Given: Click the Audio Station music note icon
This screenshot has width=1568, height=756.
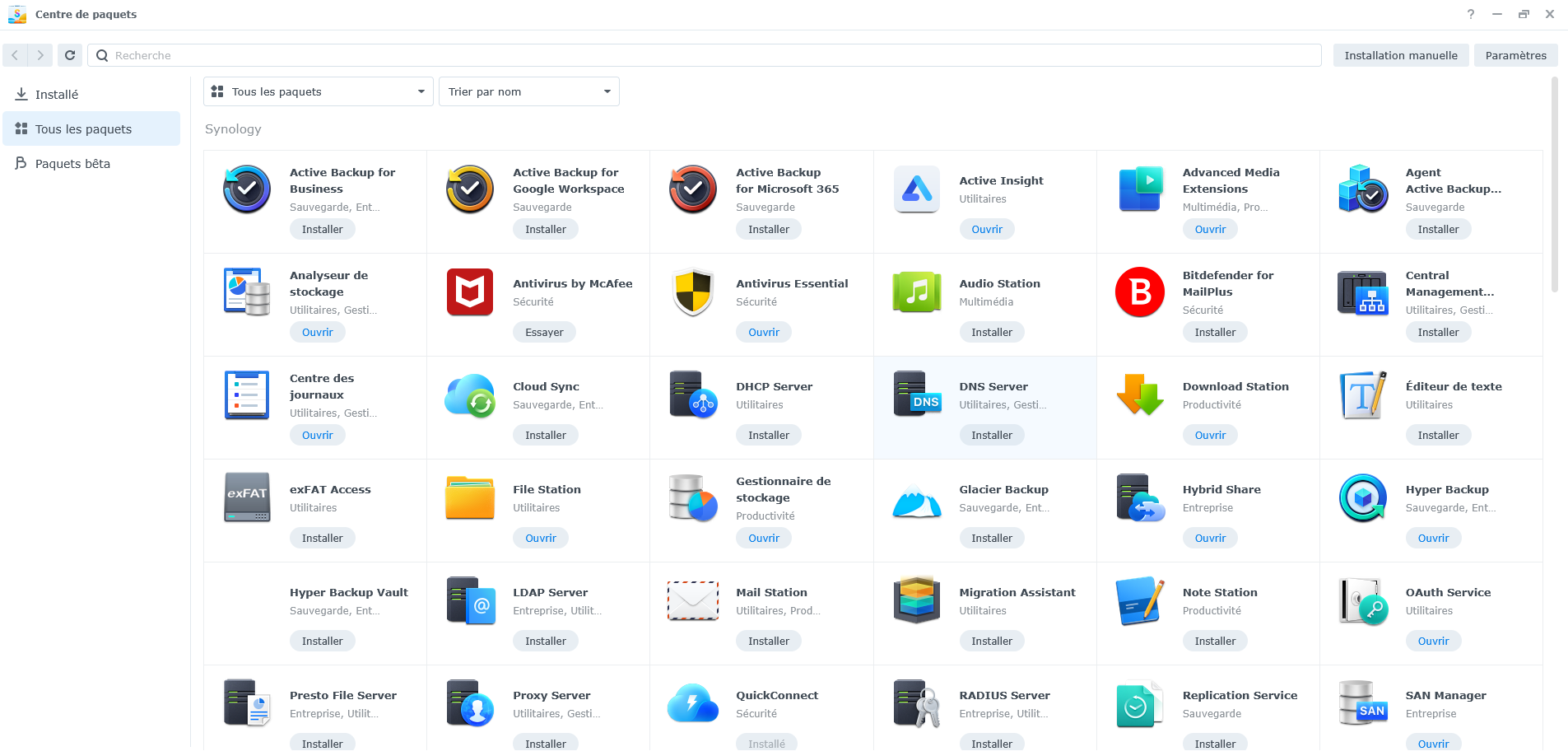Looking at the screenshot, I should tap(916, 292).
